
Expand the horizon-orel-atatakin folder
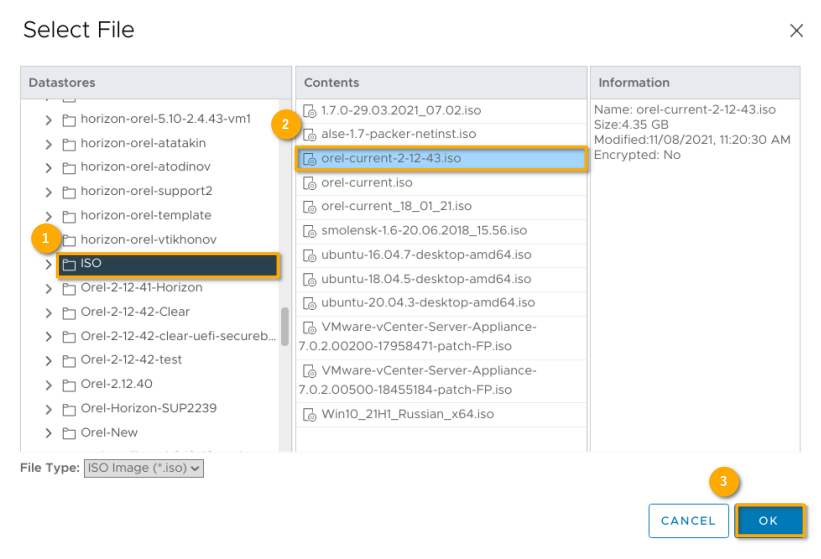click(x=48, y=143)
